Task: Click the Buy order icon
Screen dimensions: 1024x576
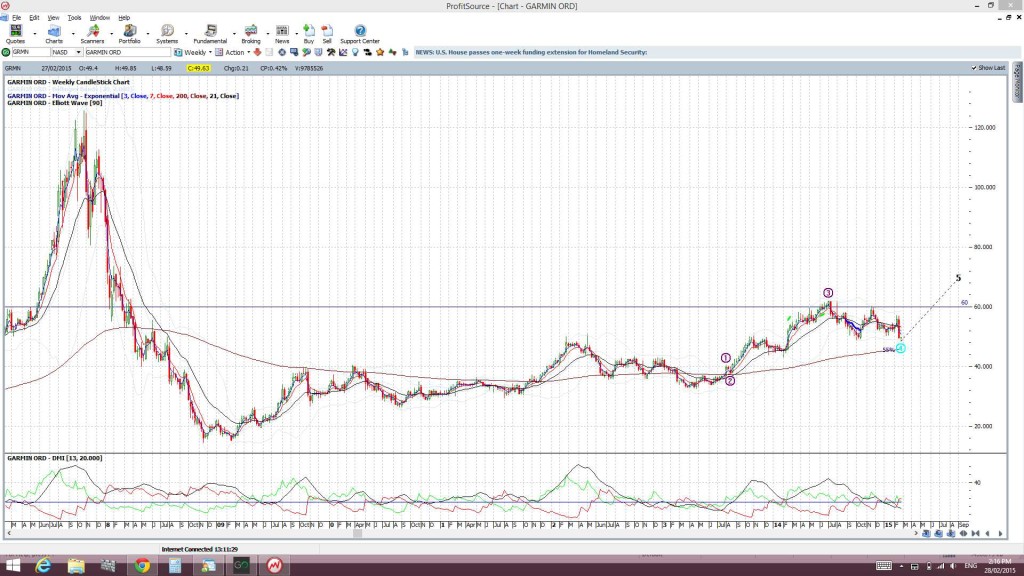Action: pos(309,34)
